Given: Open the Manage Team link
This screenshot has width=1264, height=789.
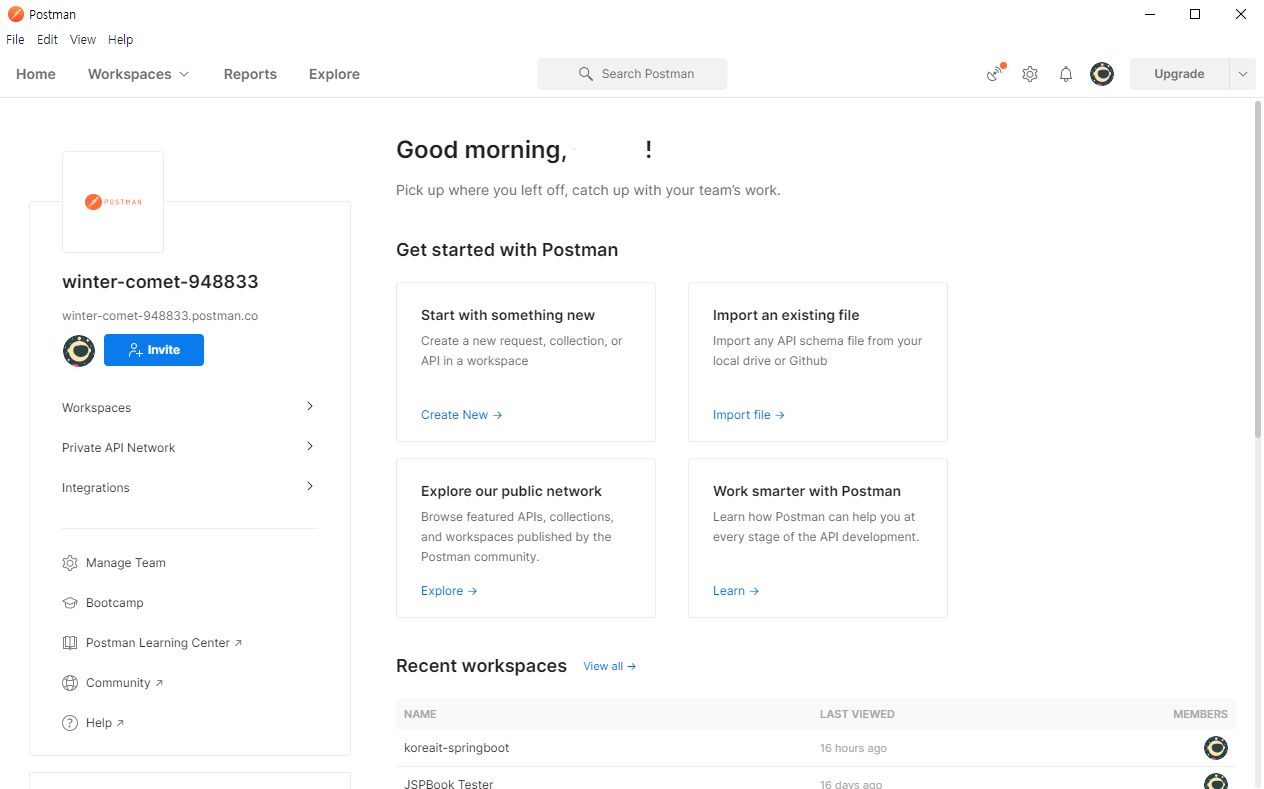Looking at the screenshot, I should [x=126, y=563].
